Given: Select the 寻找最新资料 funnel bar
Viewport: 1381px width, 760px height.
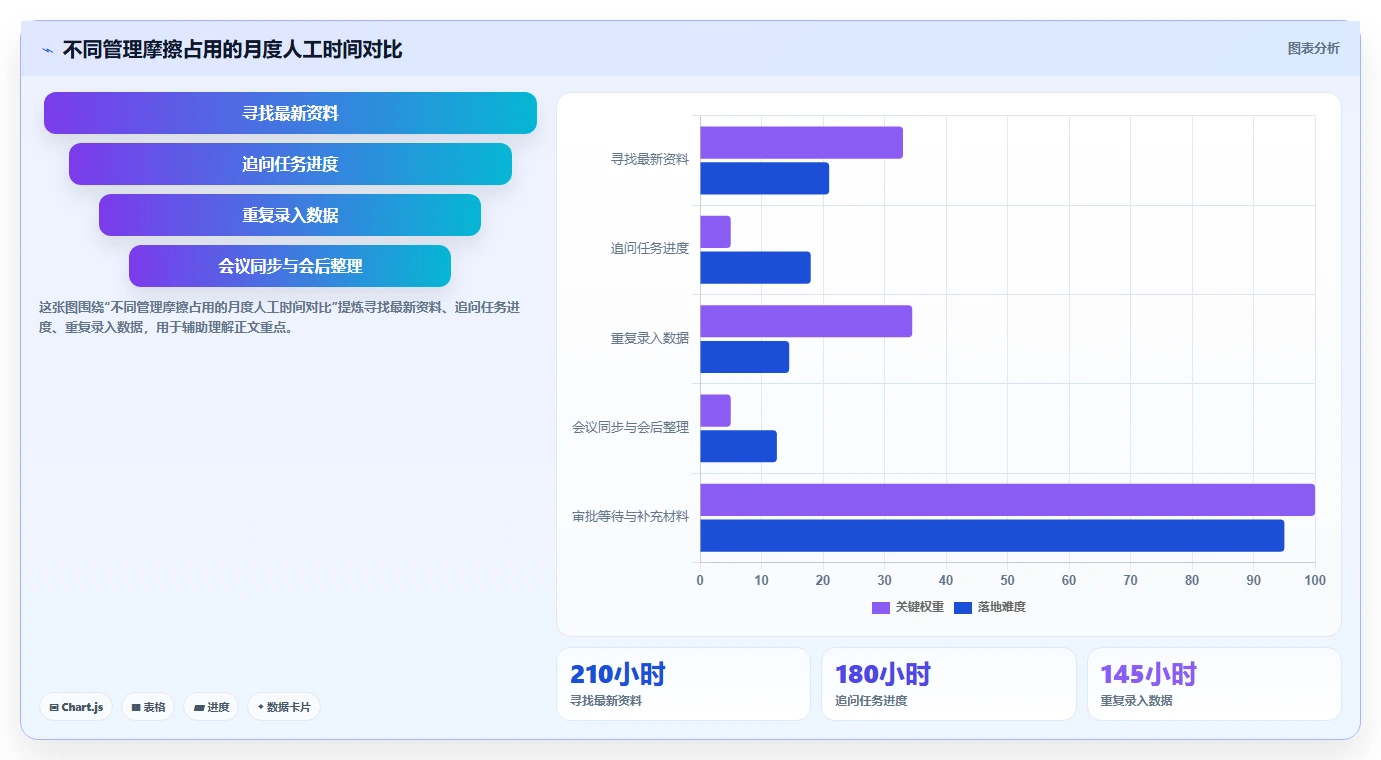Looking at the screenshot, I should [x=290, y=113].
